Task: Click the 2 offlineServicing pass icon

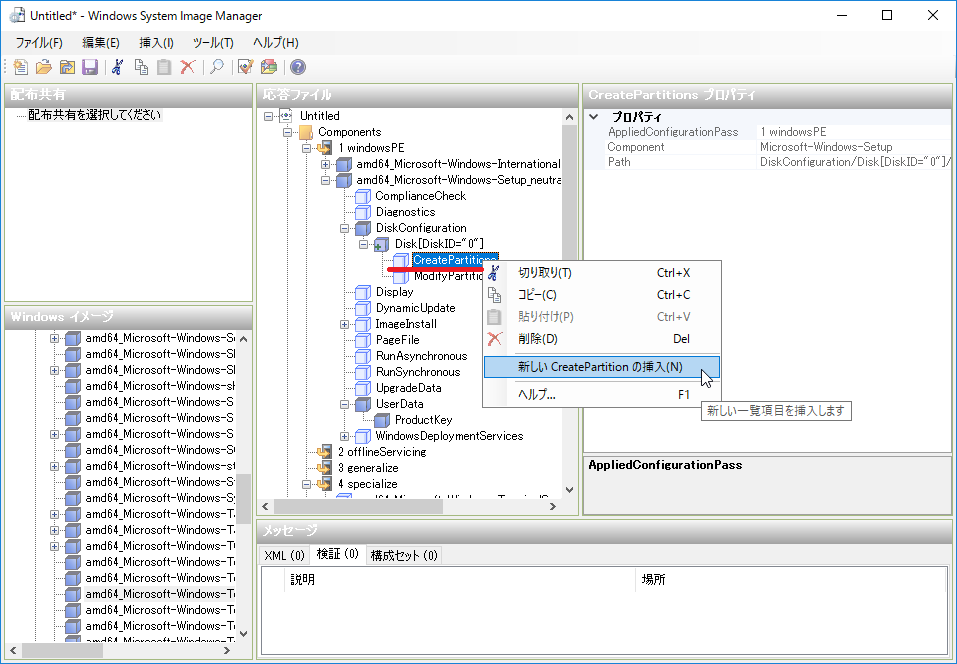Action: 325,452
